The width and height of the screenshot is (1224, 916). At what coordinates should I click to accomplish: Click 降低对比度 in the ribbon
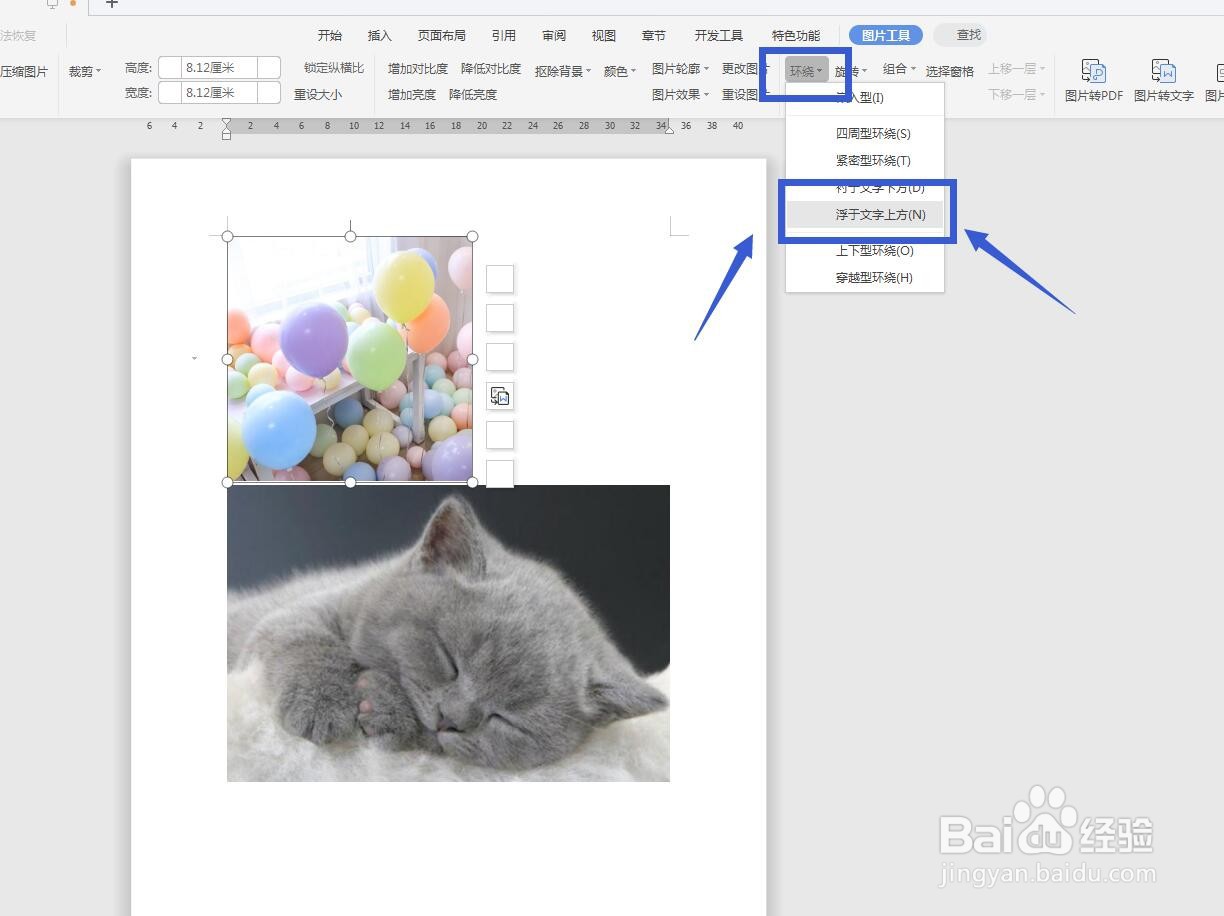click(x=491, y=69)
